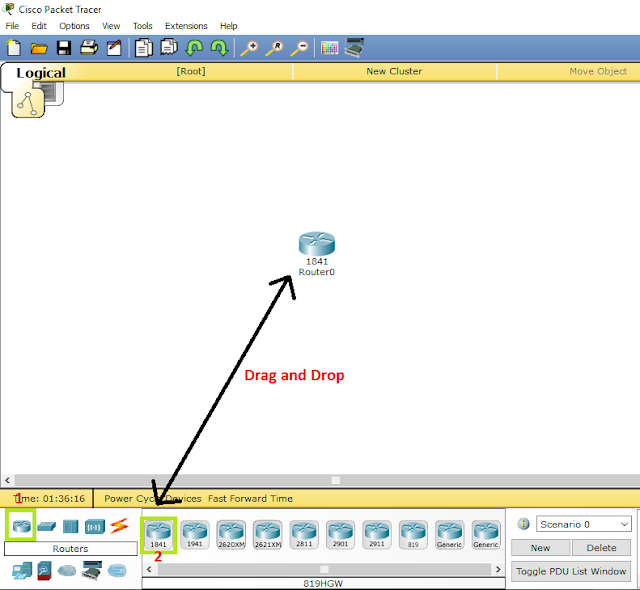Switch to the Logical workspace tab

coord(41,73)
